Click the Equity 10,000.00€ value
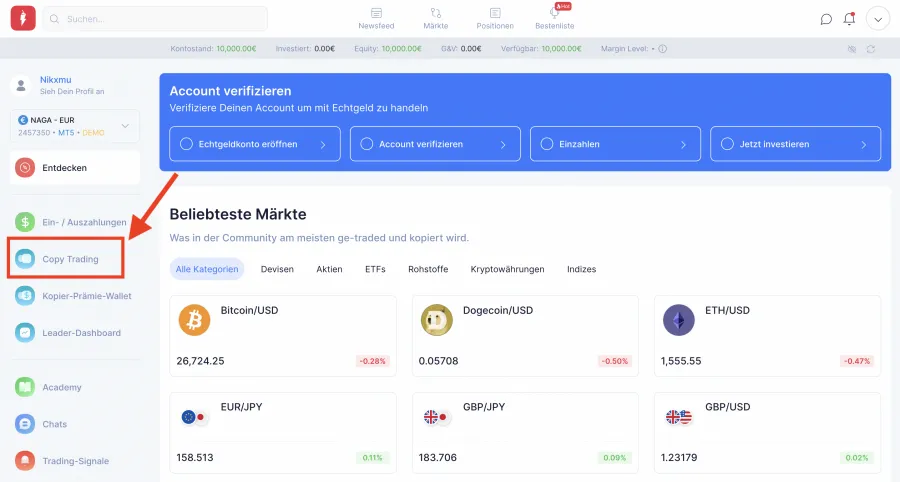Viewport: 900px width, 482px height. (401, 49)
